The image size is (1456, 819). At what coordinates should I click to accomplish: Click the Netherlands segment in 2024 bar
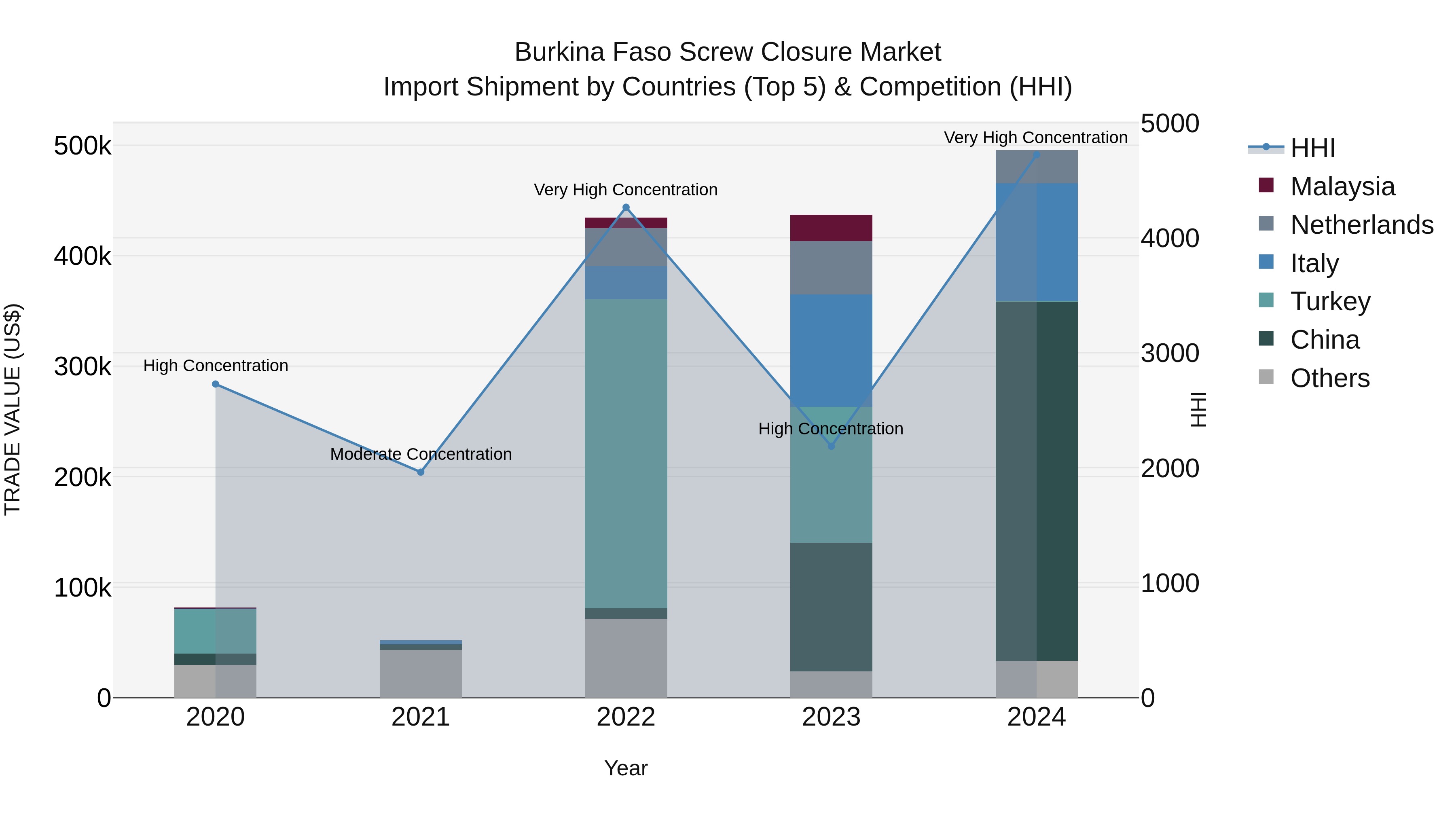tap(1036, 167)
